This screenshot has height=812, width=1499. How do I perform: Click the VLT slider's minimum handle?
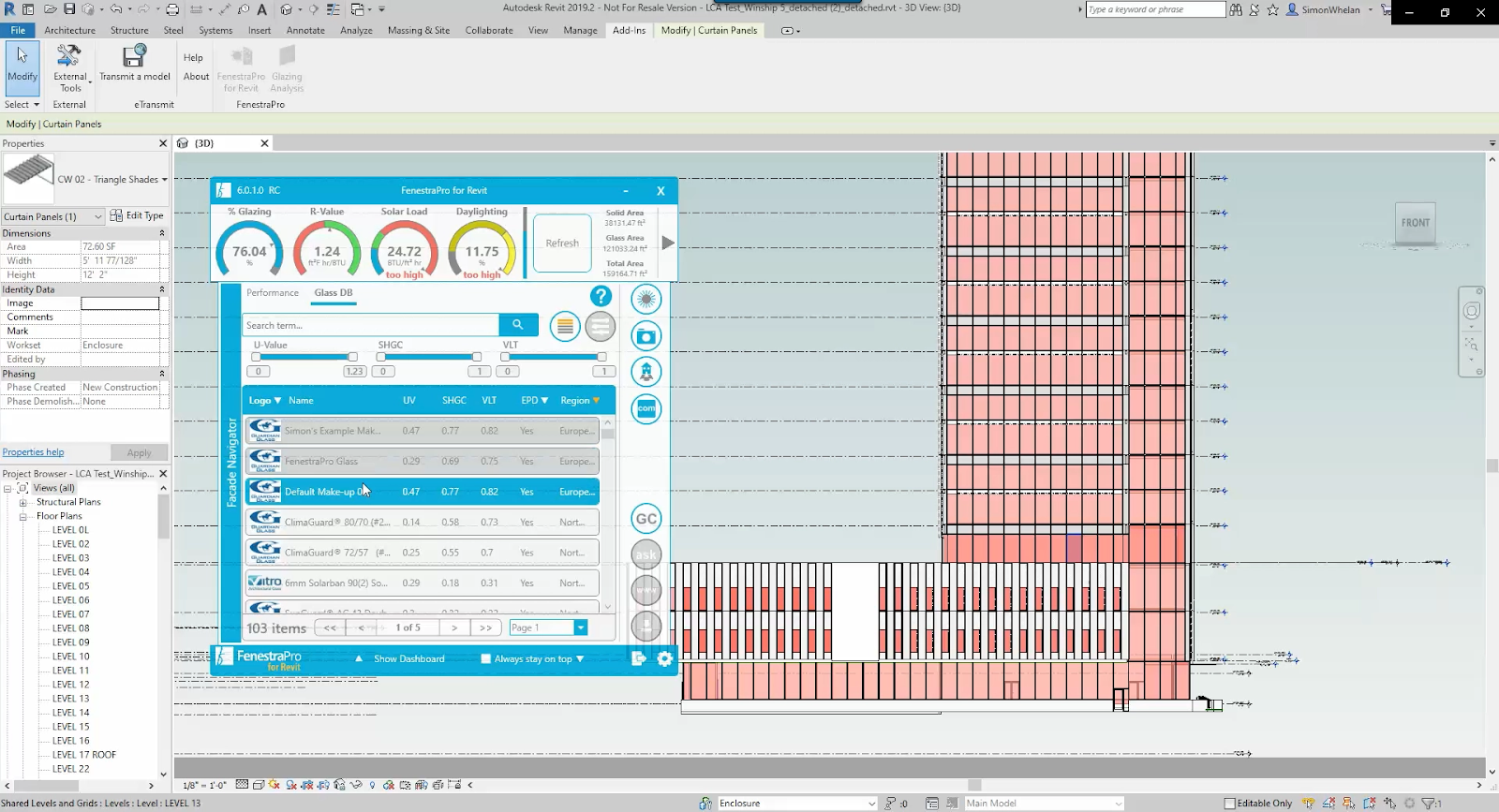click(505, 357)
